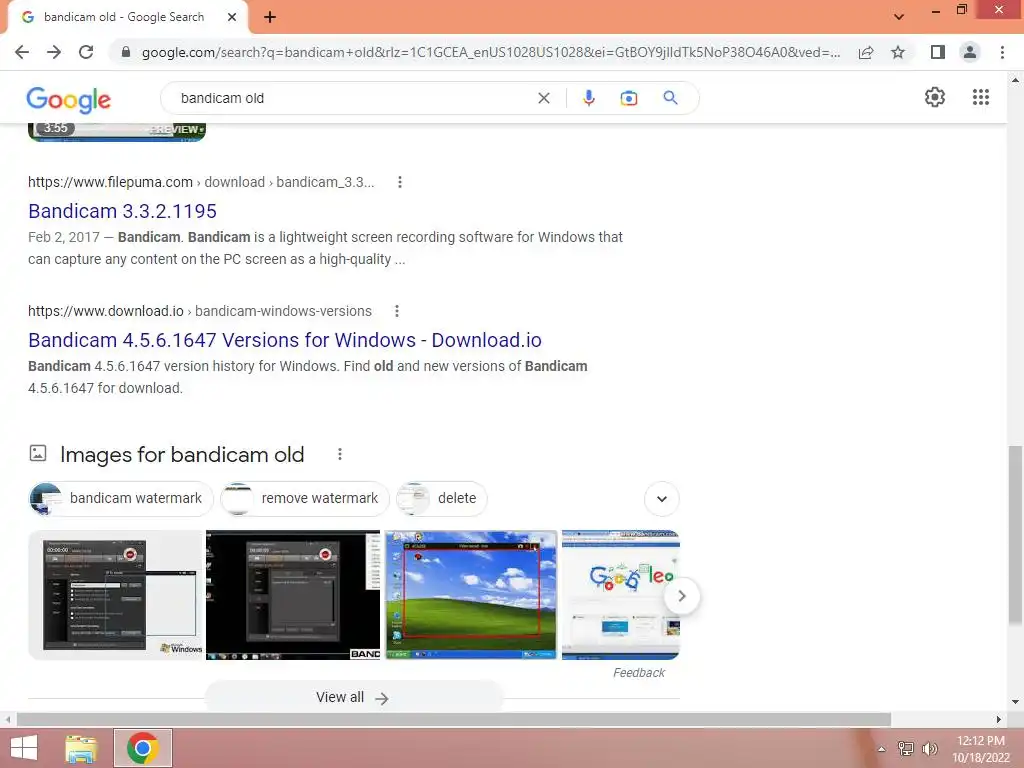1024x768 pixels.
Task: Open the network tray icon
Action: (906, 748)
